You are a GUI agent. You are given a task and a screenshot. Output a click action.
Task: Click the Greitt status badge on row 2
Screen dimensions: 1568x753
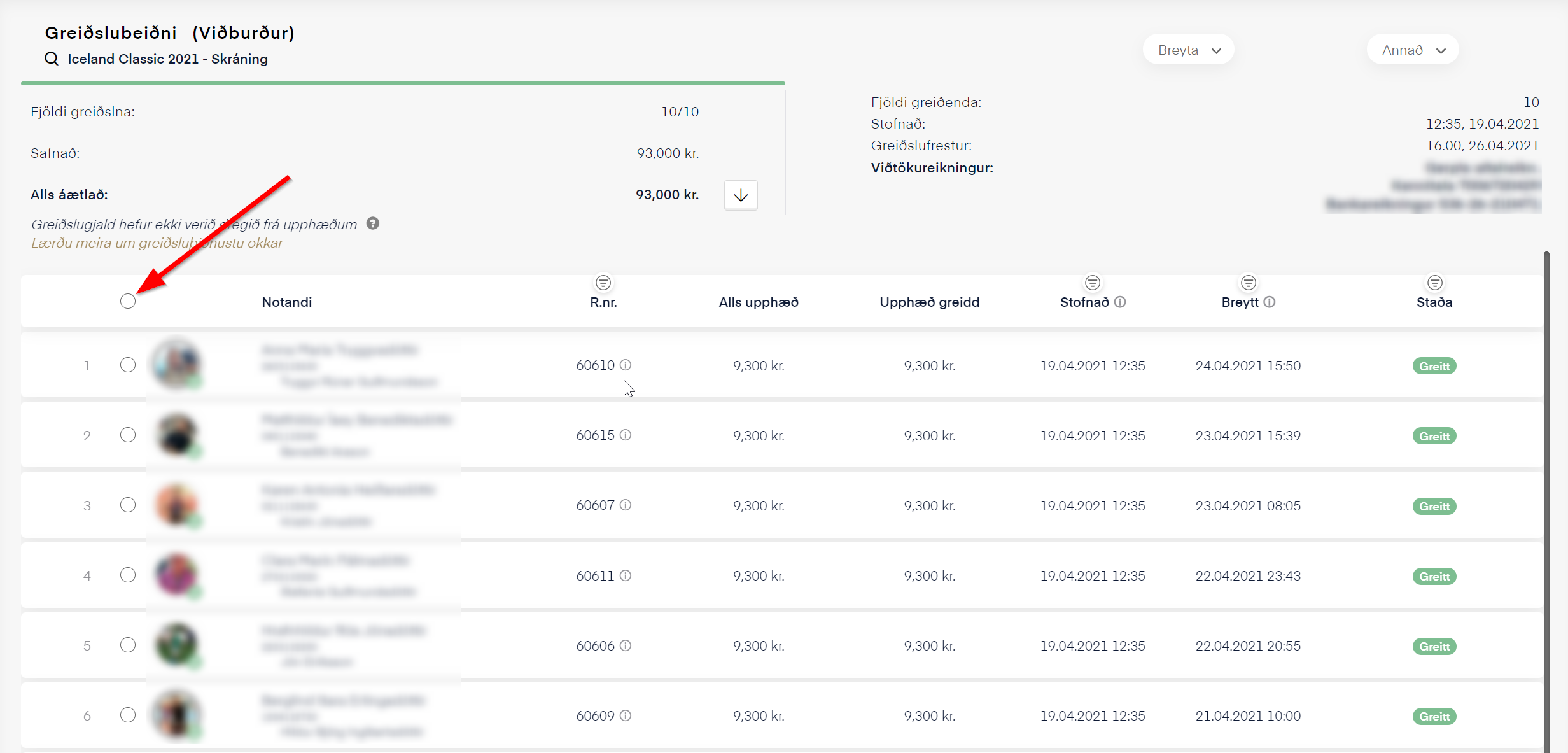[x=1434, y=436]
